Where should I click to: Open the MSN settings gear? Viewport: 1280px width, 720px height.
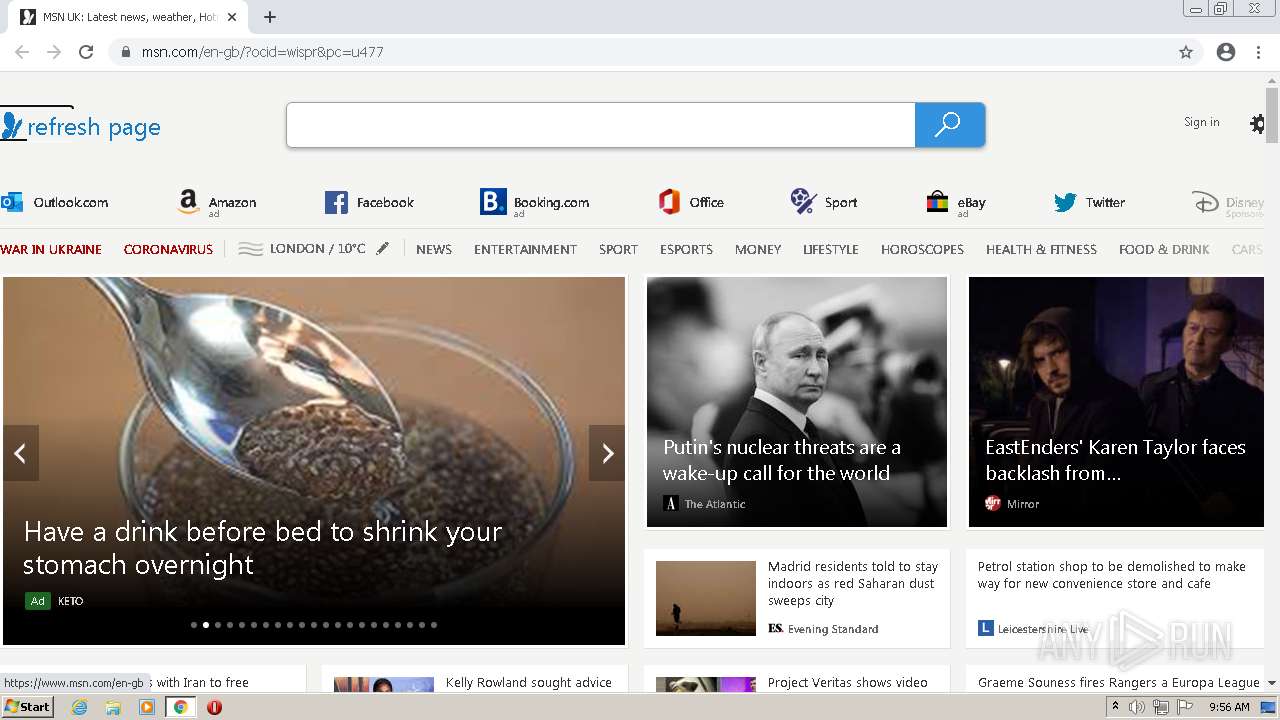pos(1257,124)
